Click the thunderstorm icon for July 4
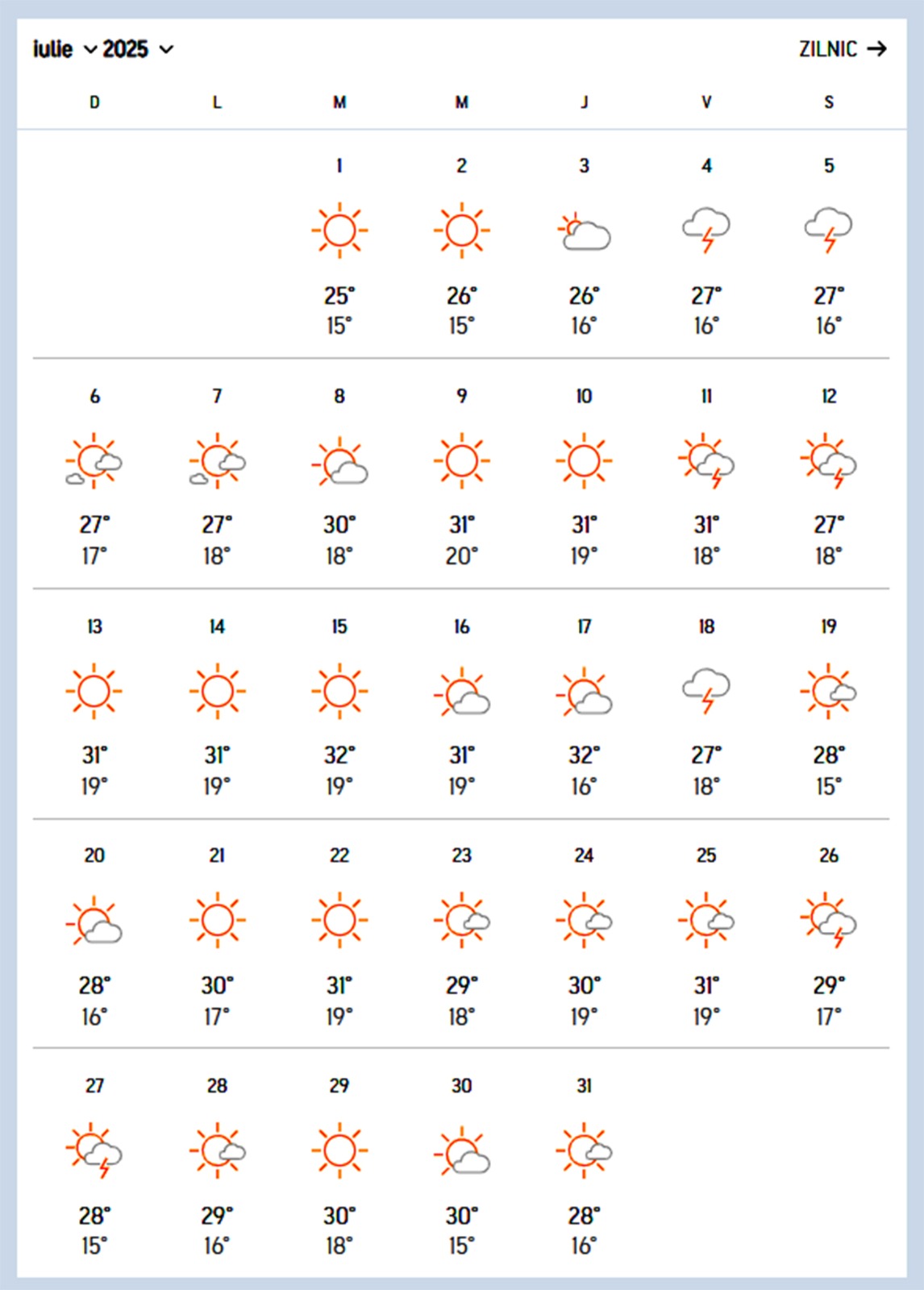Image resolution: width=924 pixels, height=1290 pixels. [706, 230]
